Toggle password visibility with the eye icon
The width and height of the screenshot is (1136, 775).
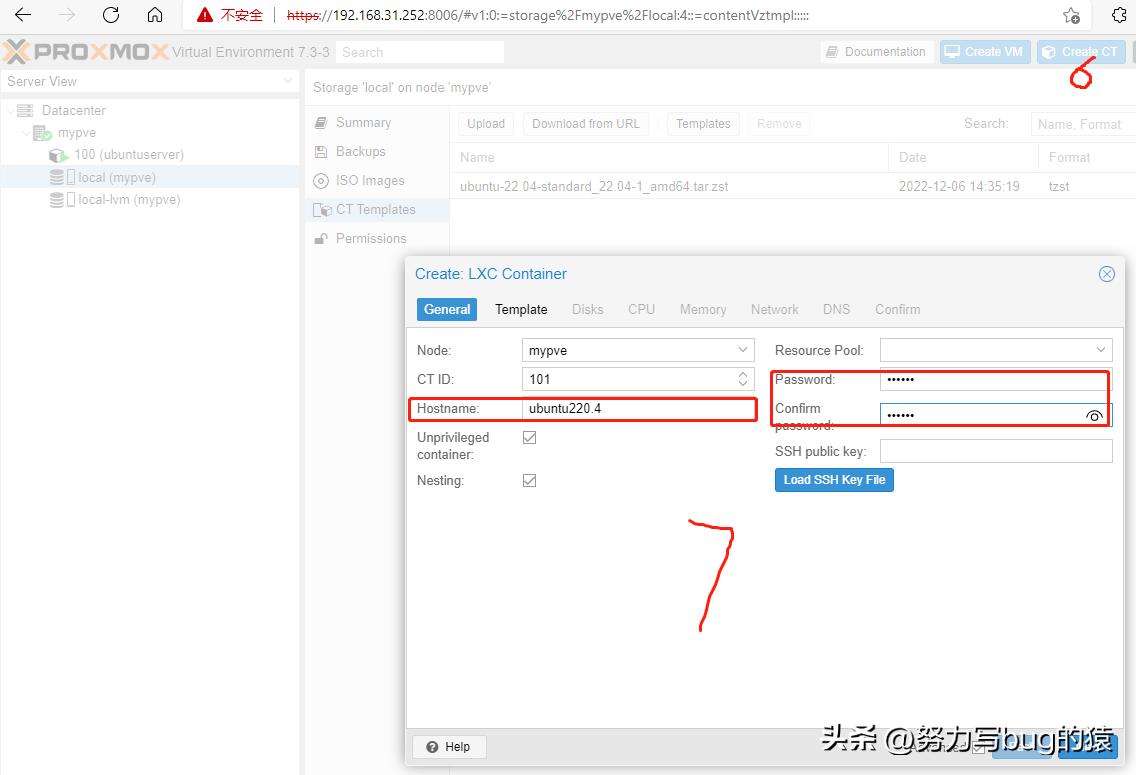pyautogui.click(x=1094, y=416)
